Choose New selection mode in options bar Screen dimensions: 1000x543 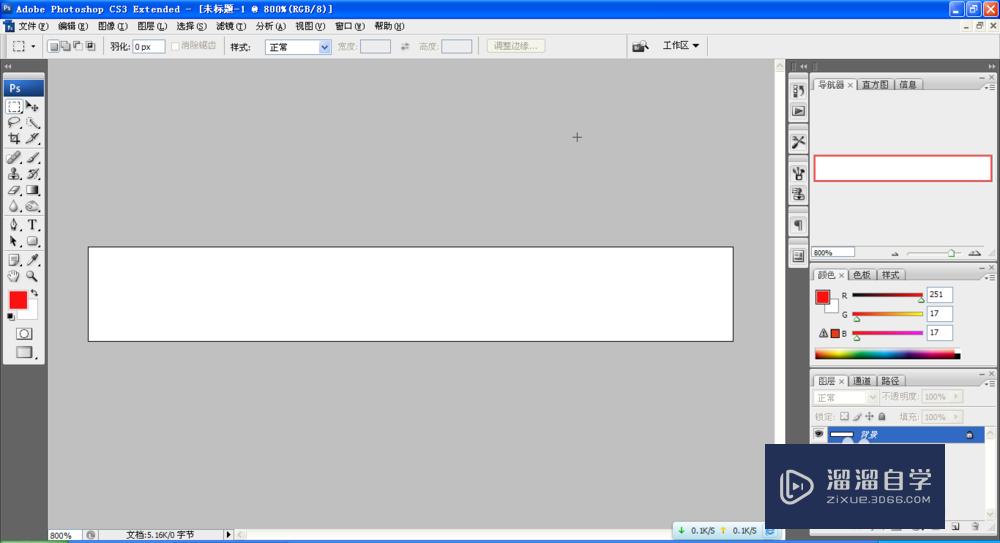pyautogui.click(x=54, y=46)
